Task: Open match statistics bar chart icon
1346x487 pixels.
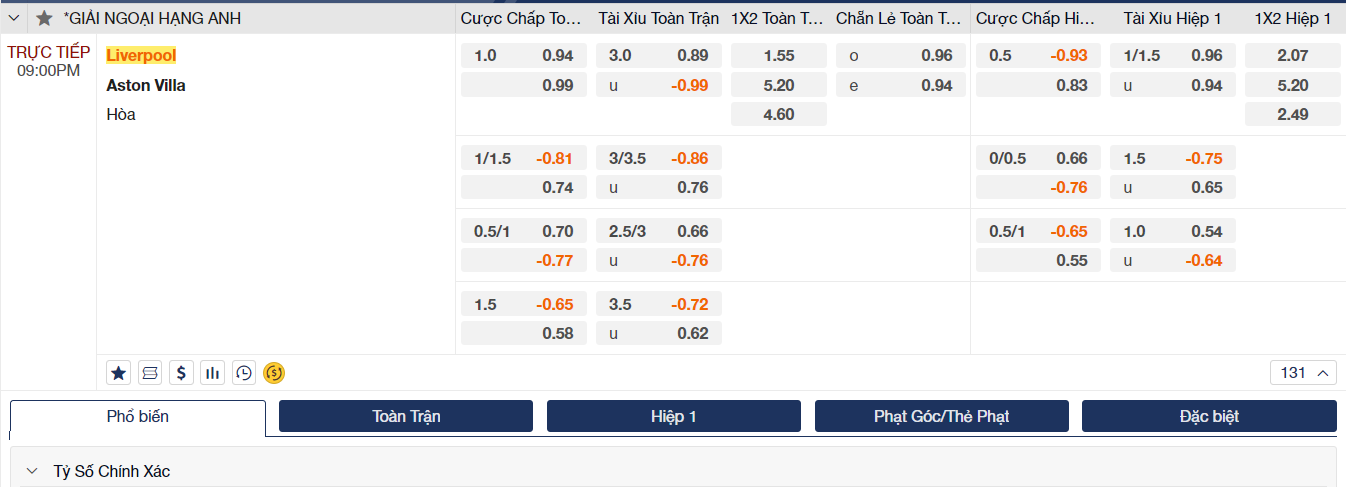Action: click(212, 373)
